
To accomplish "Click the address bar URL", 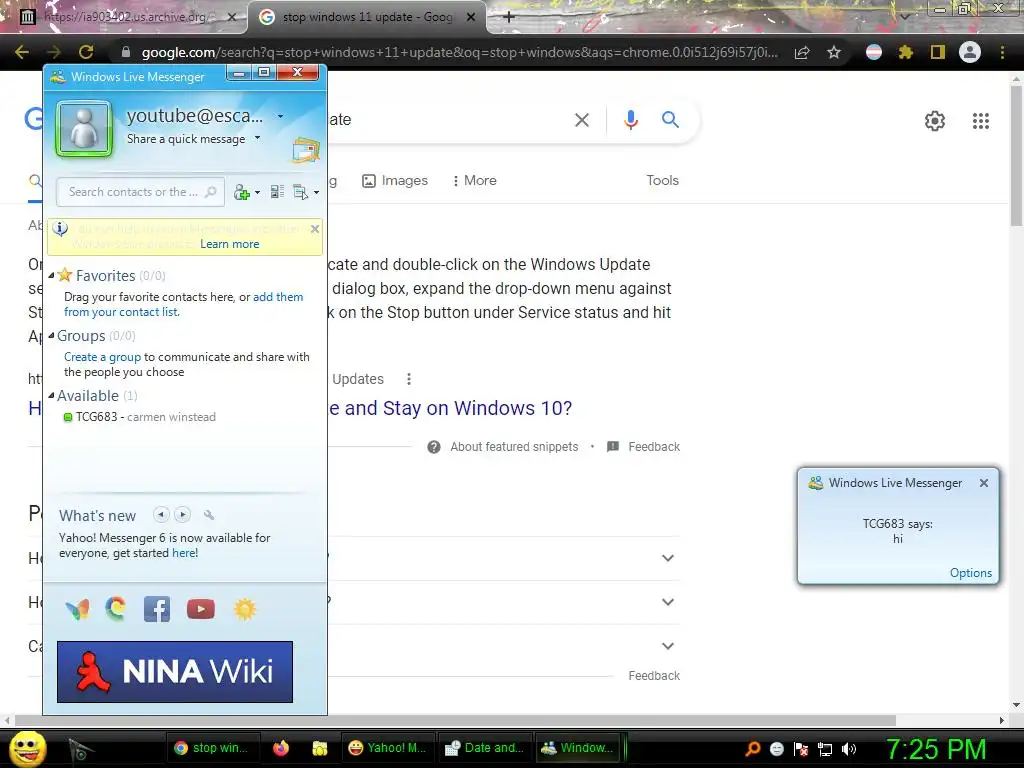I will [459, 52].
